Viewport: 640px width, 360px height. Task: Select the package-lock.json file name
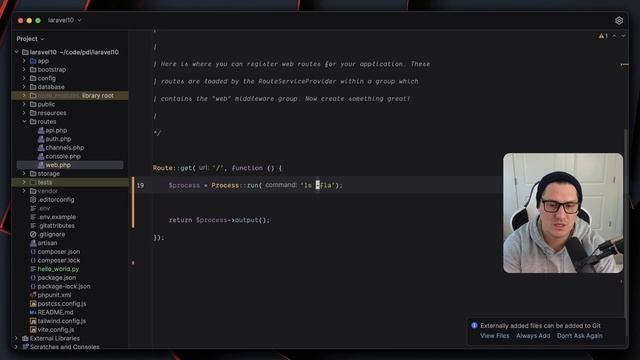(x=64, y=286)
